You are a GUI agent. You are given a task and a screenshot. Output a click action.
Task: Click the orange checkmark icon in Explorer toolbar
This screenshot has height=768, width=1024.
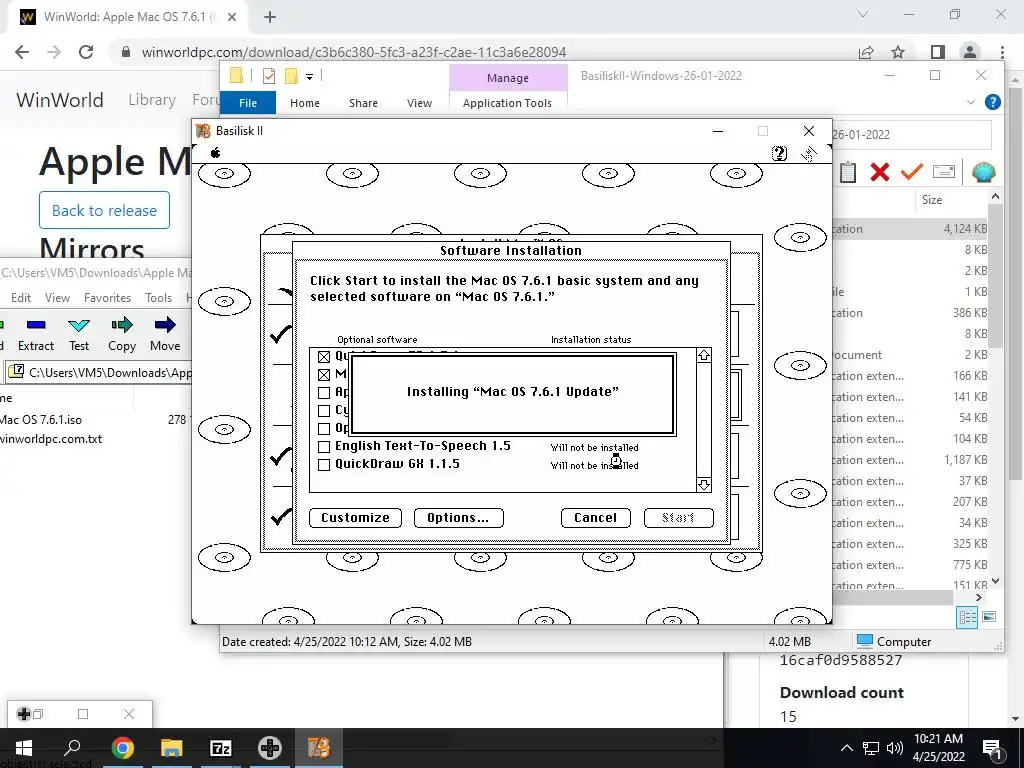[x=912, y=172]
